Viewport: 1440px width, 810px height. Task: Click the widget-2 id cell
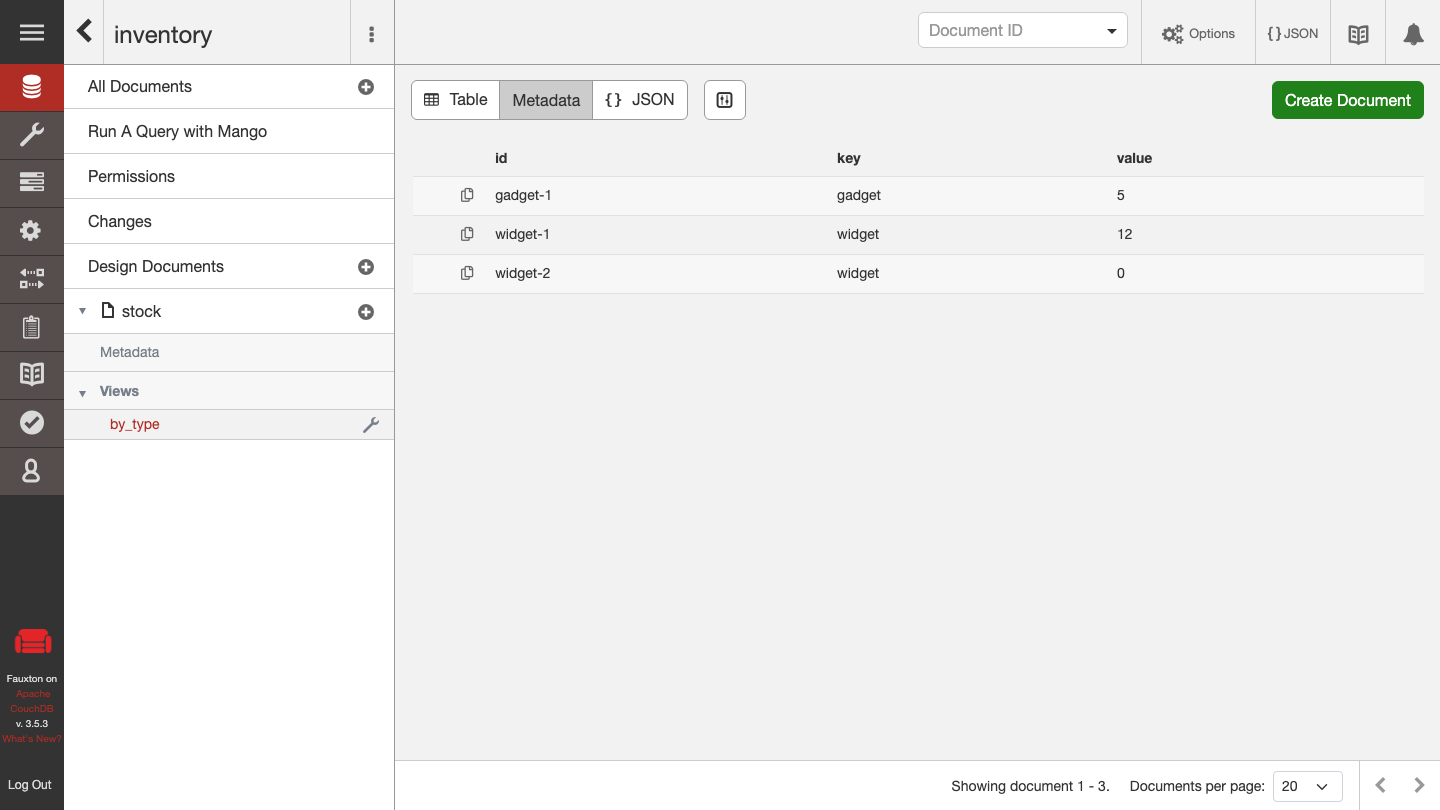click(x=522, y=273)
